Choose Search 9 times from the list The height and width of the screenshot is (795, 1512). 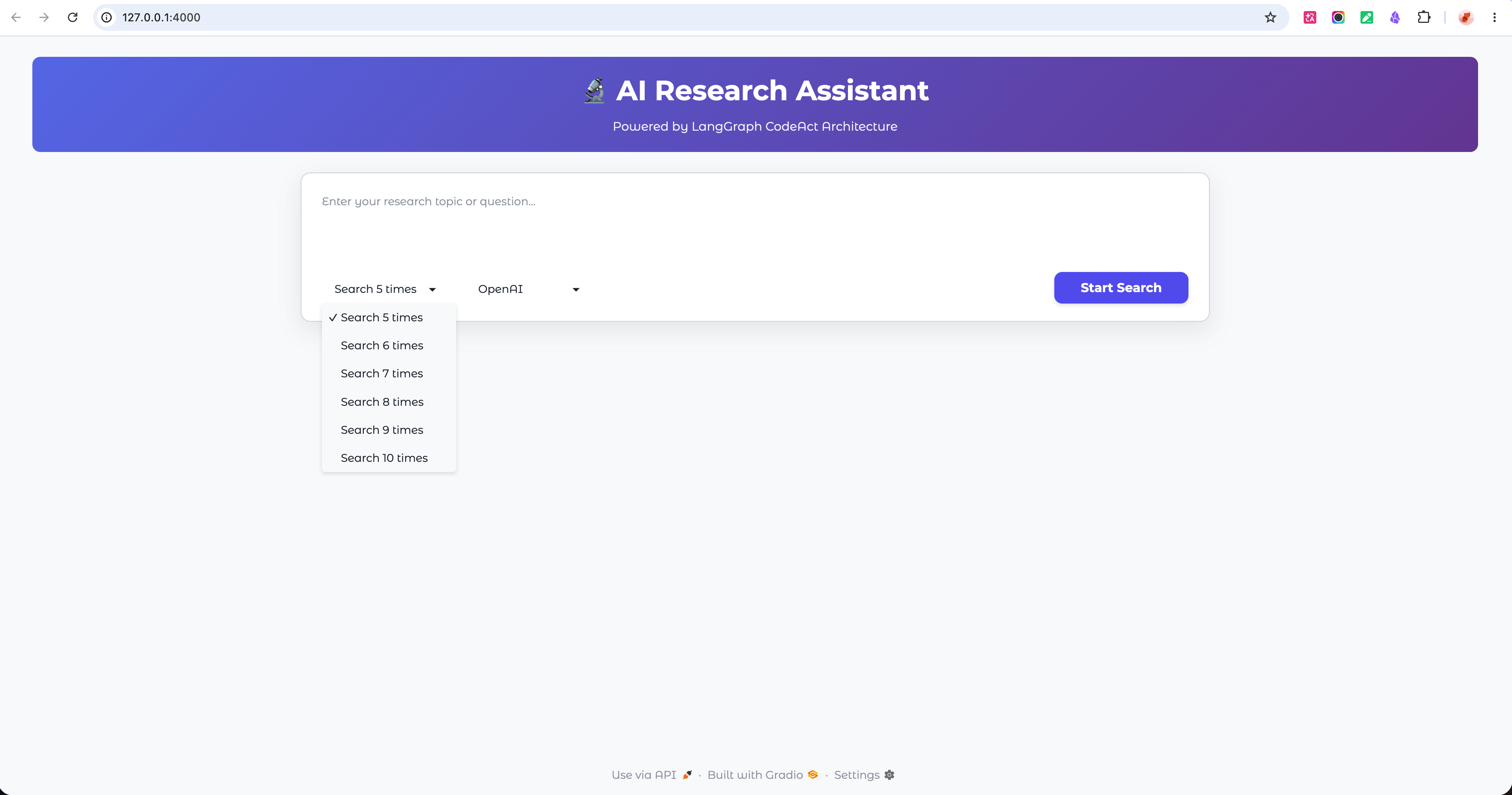389,430
